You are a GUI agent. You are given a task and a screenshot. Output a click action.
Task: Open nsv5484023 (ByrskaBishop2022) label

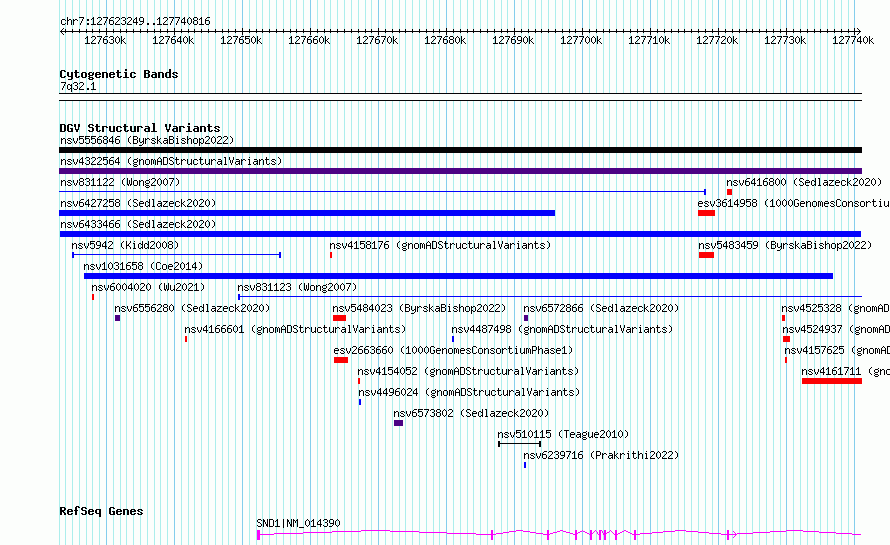tap(419, 308)
